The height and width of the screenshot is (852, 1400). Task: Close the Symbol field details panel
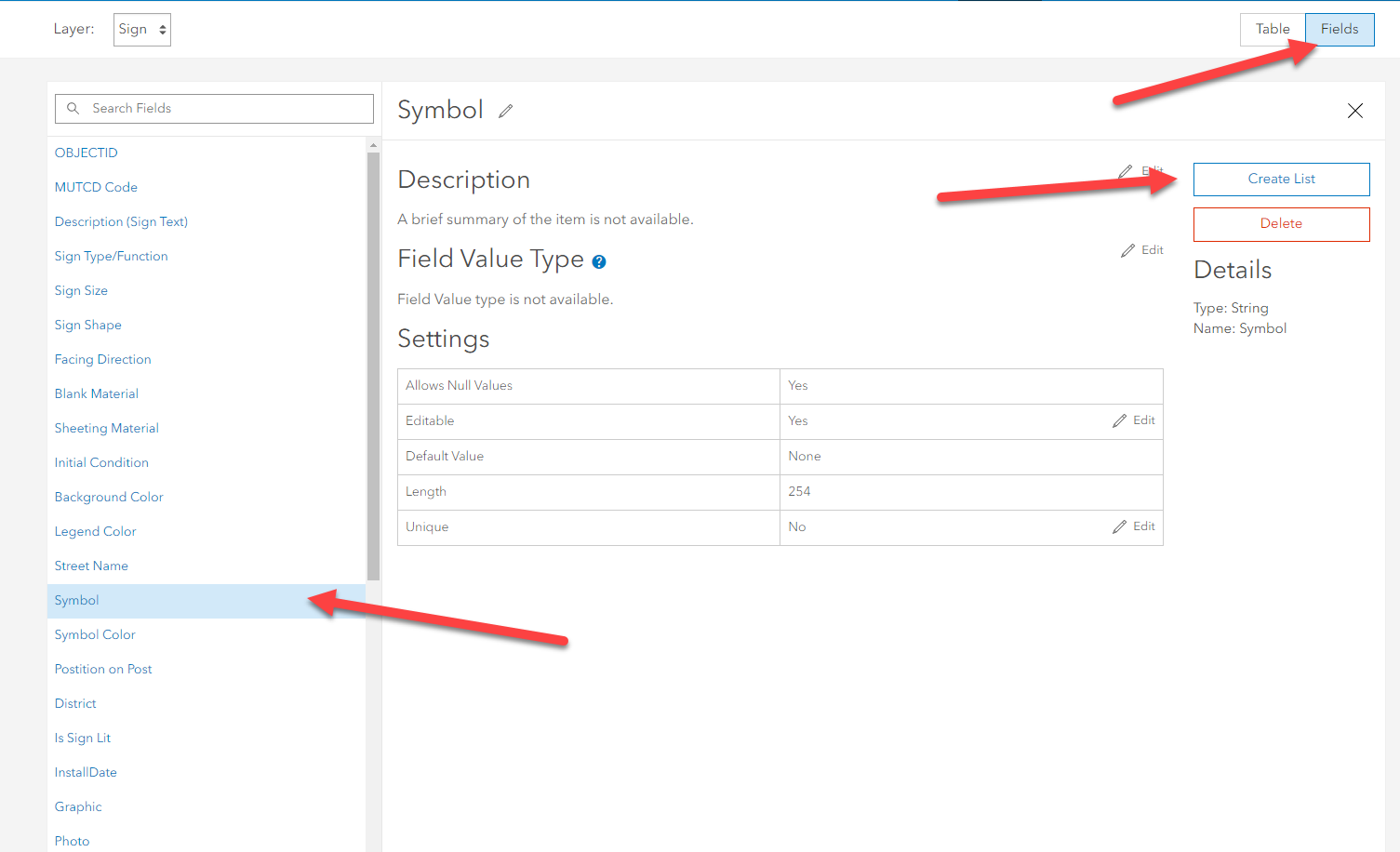(1355, 111)
